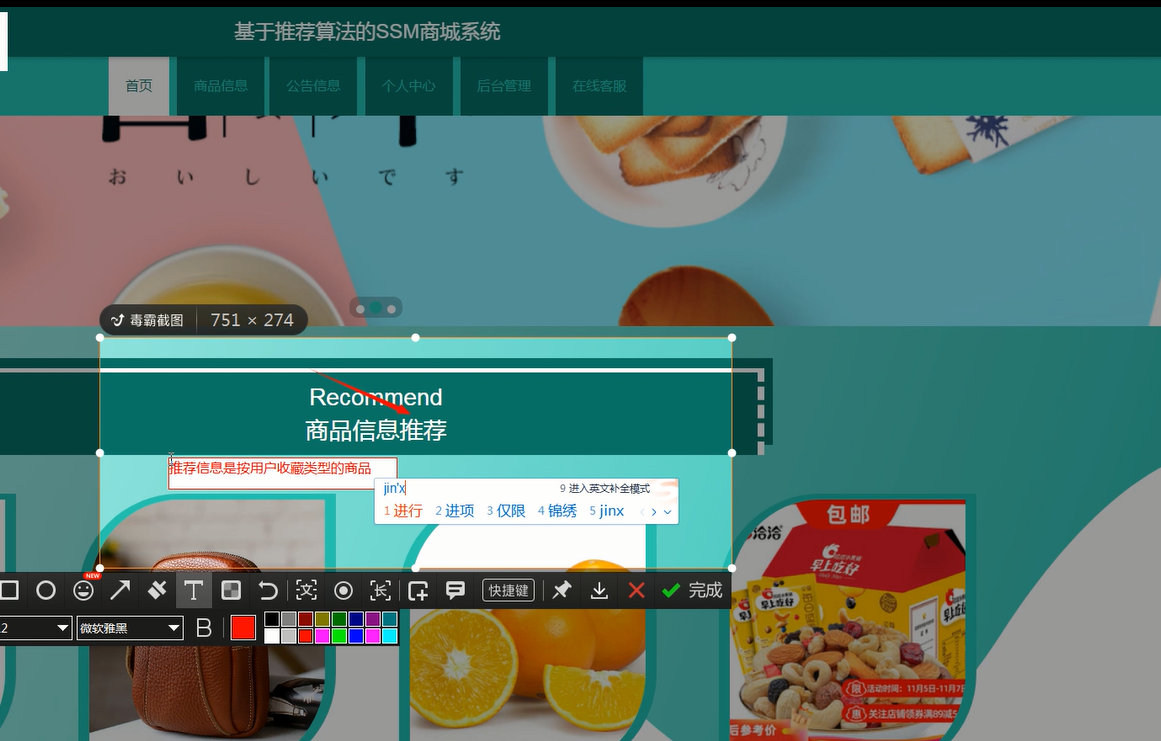Screen dimensions: 1161x741
Task: Open the 后台管理 navigation tab
Action: click(503, 86)
